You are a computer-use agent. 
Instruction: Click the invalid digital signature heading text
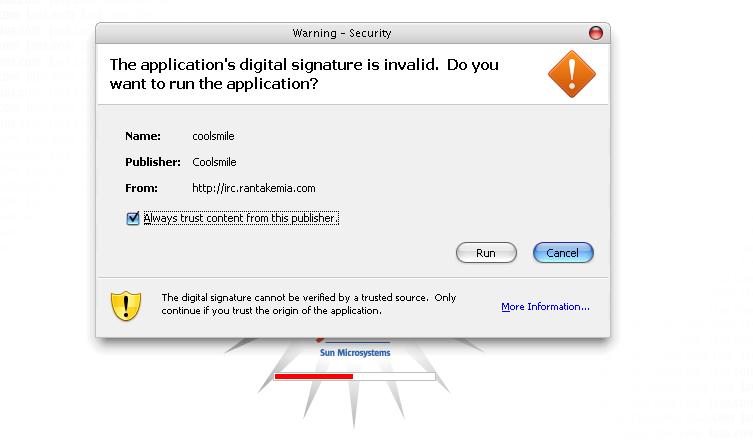point(303,74)
